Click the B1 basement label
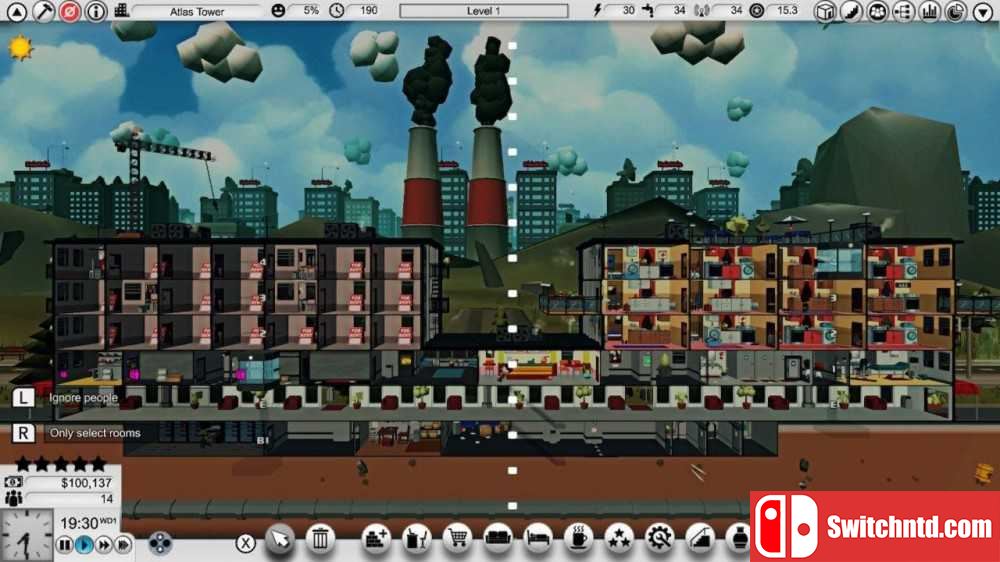 [262, 440]
